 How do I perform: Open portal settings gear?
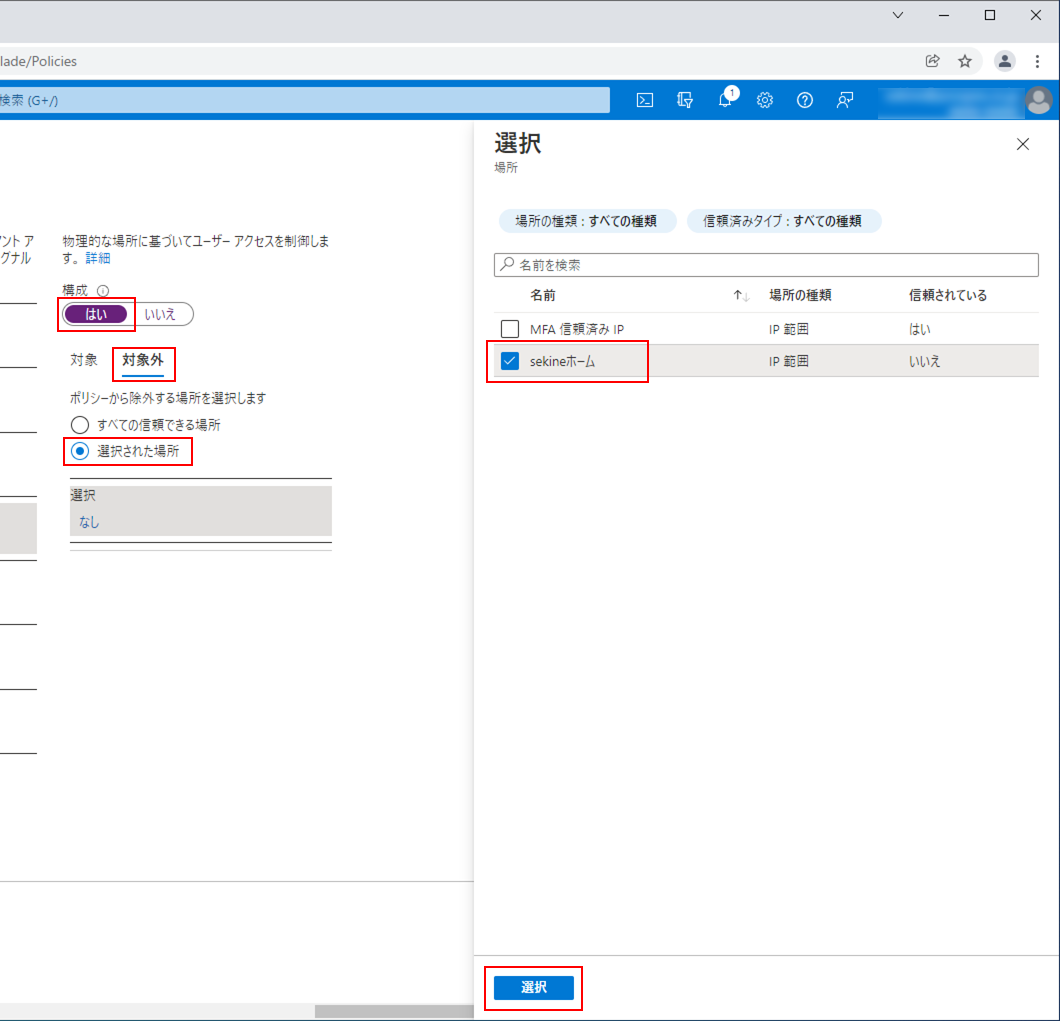click(765, 100)
